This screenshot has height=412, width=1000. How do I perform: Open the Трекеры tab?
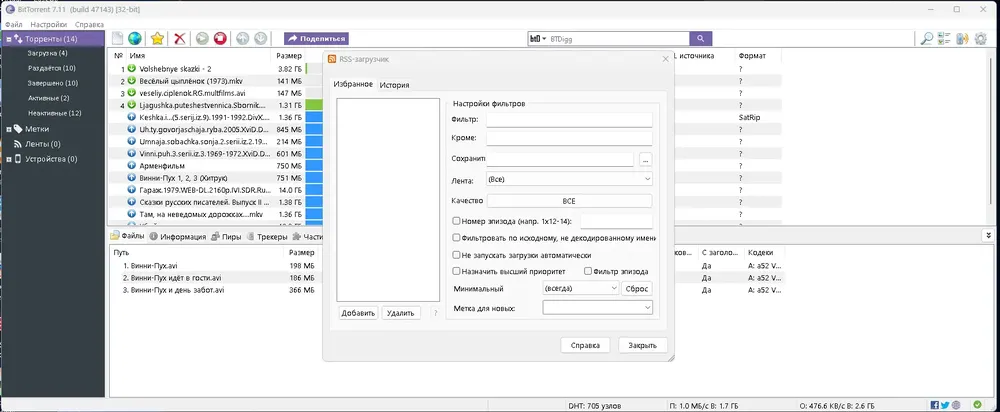(267, 237)
